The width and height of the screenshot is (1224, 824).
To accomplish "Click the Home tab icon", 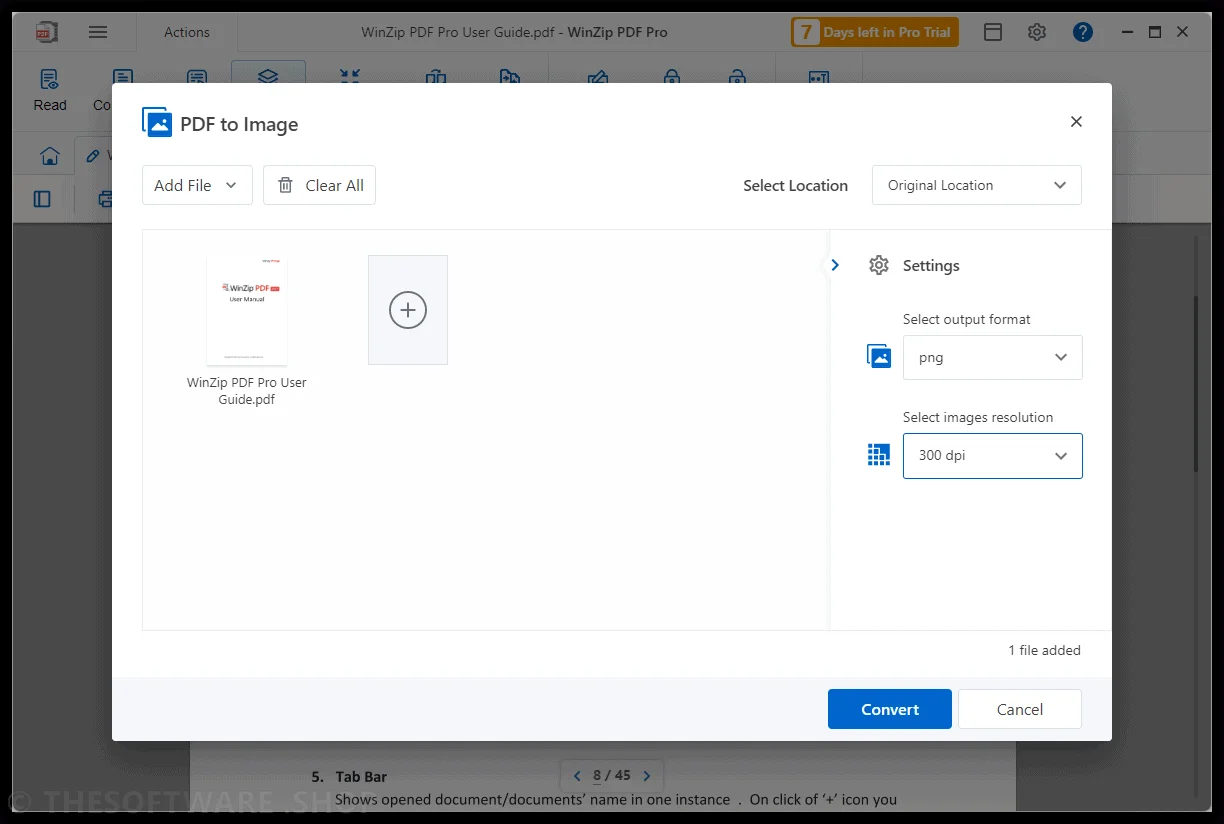I will pyautogui.click(x=49, y=156).
